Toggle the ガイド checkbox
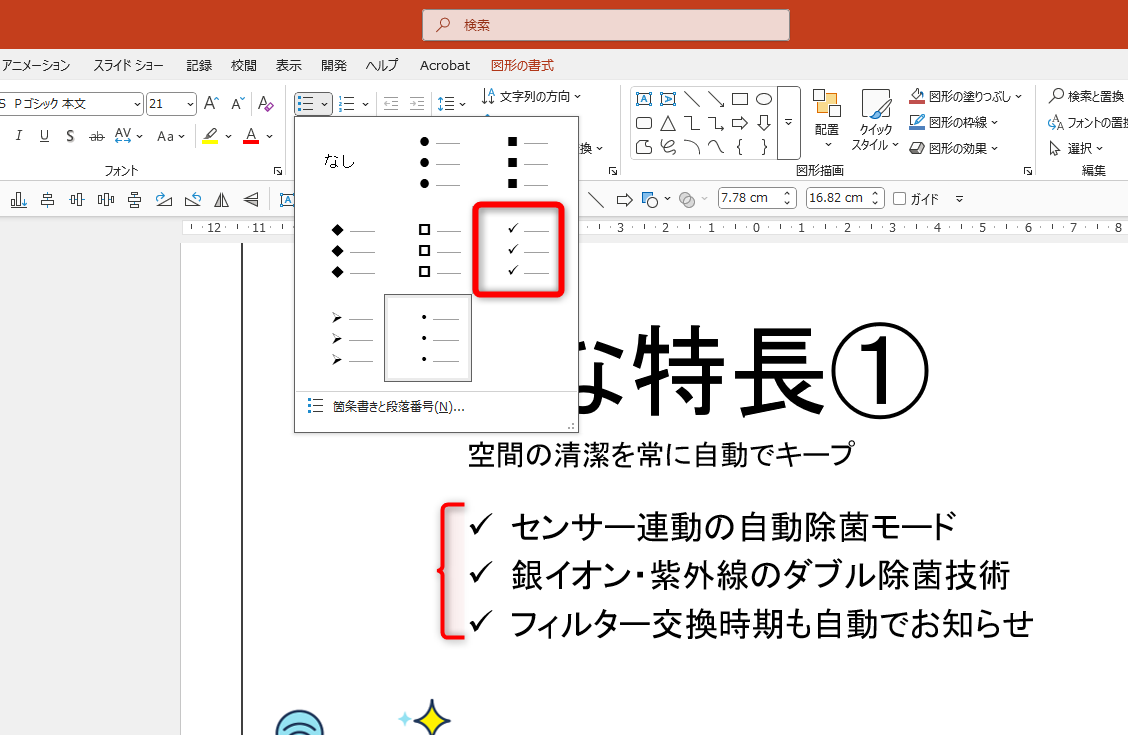The image size is (1128, 735). [901, 198]
